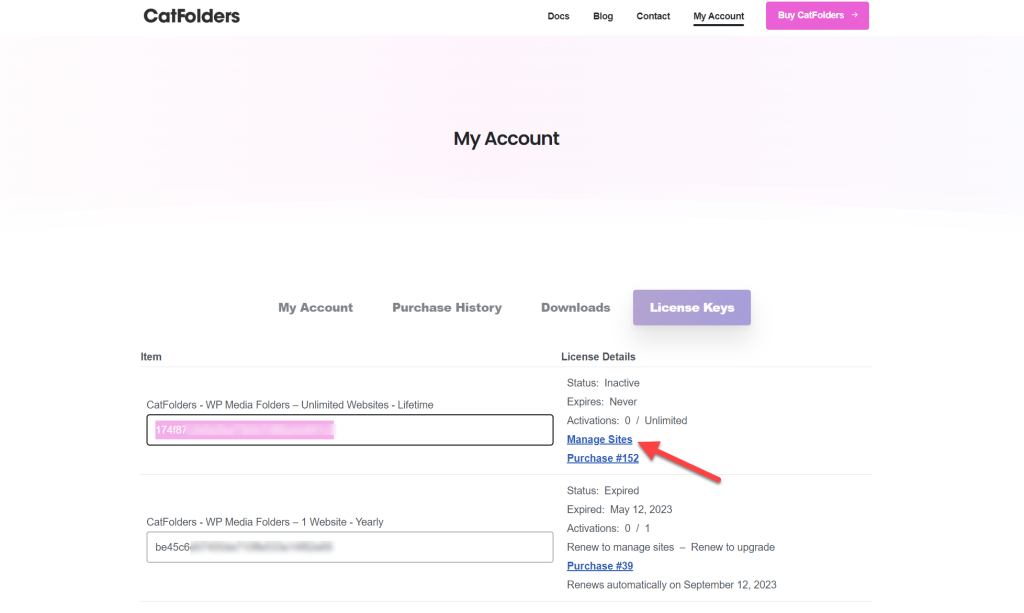The width and height of the screenshot is (1024, 613).
Task: Click the 'Status: Inactive' text
Action: point(603,383)
